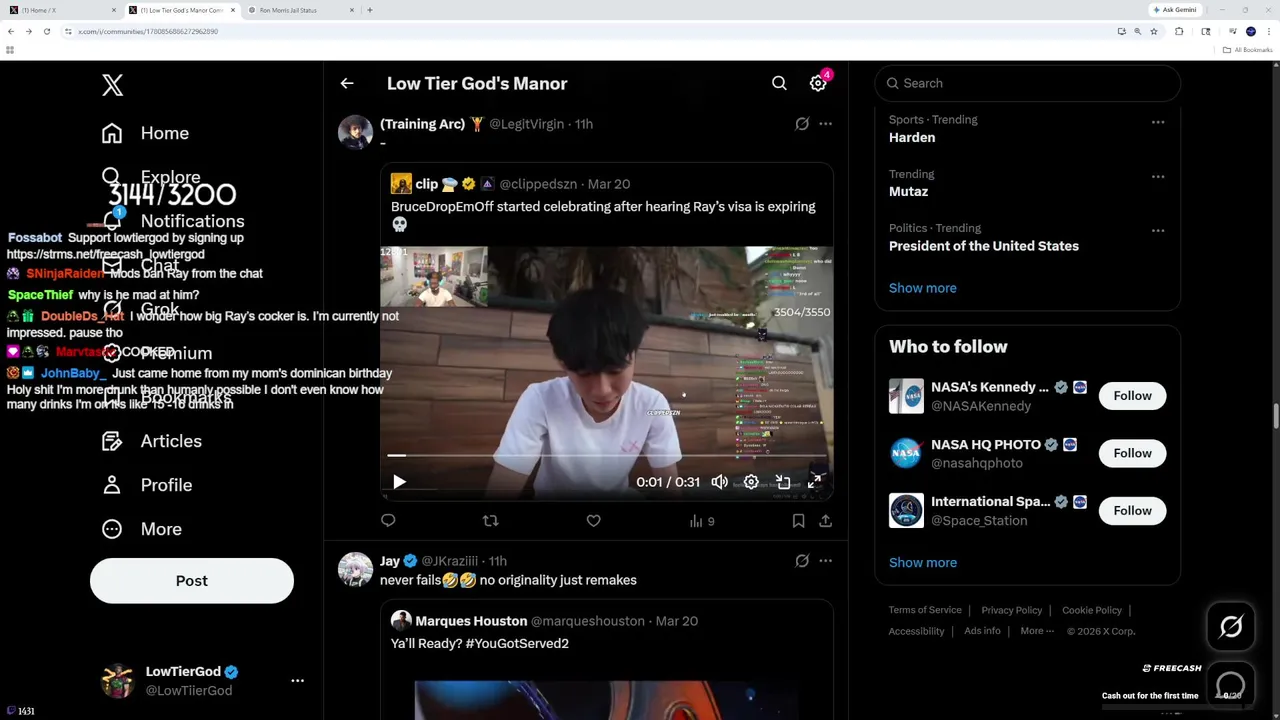1280x720 pixels.
Task: Click the browser address bar
Action: click(x=590, y=32)
